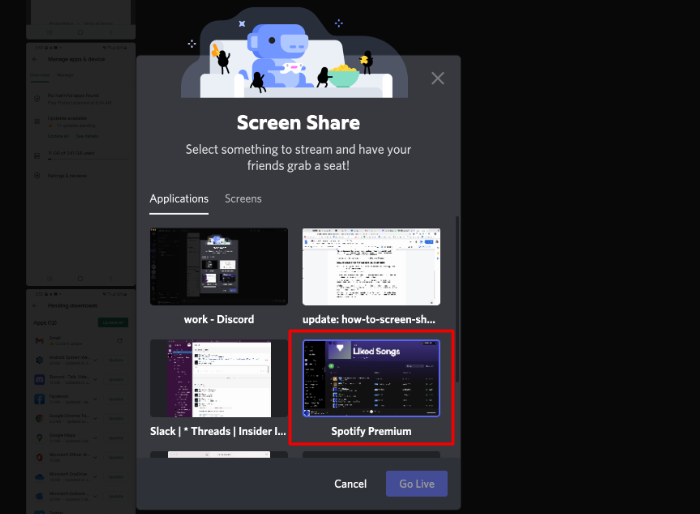Start streaming with Go Live
The height and width of the screenshot is (514, 700).
click(417, 484)
